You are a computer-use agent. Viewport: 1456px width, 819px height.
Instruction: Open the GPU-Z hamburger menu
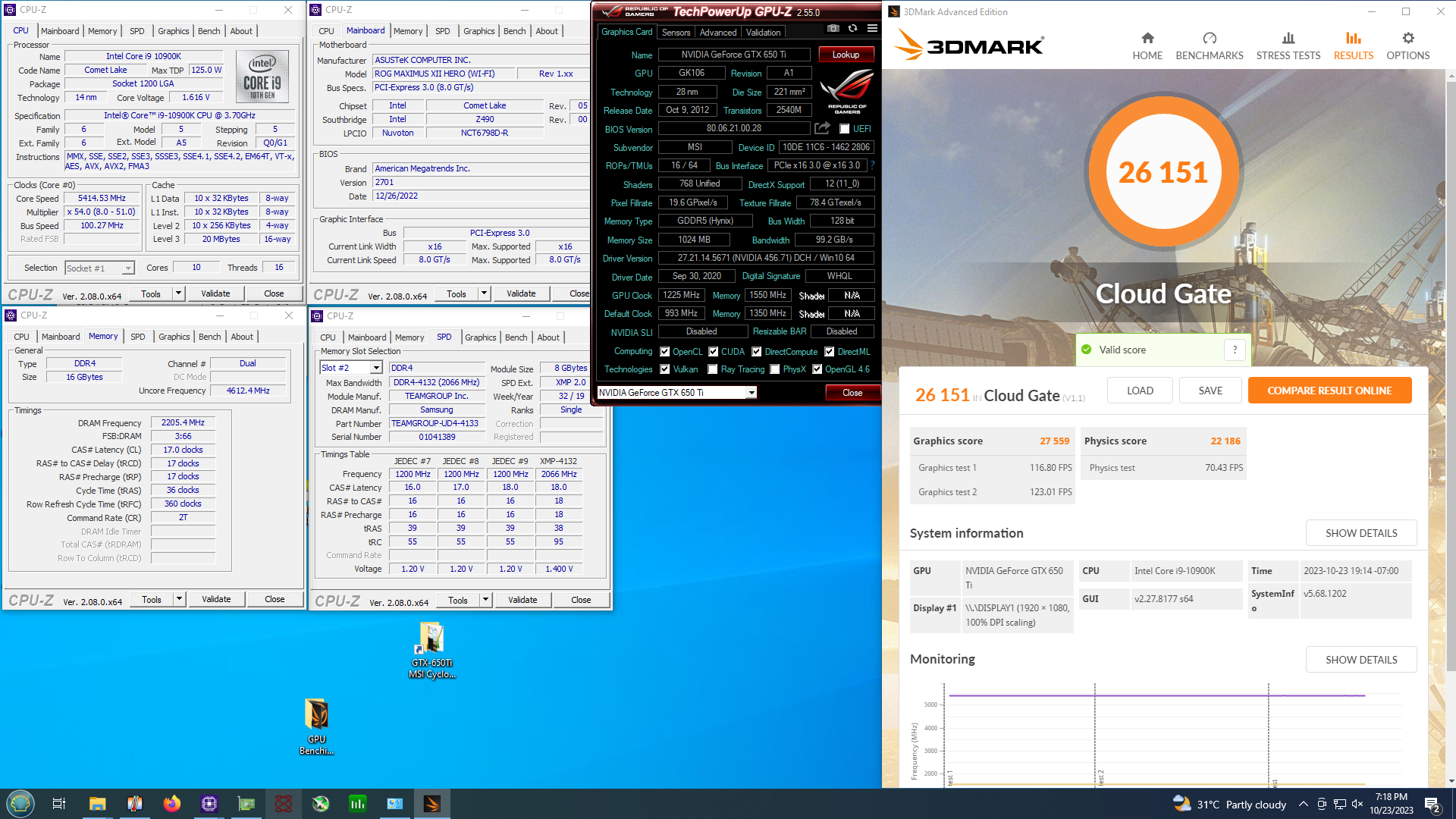[x=872, y=28]
